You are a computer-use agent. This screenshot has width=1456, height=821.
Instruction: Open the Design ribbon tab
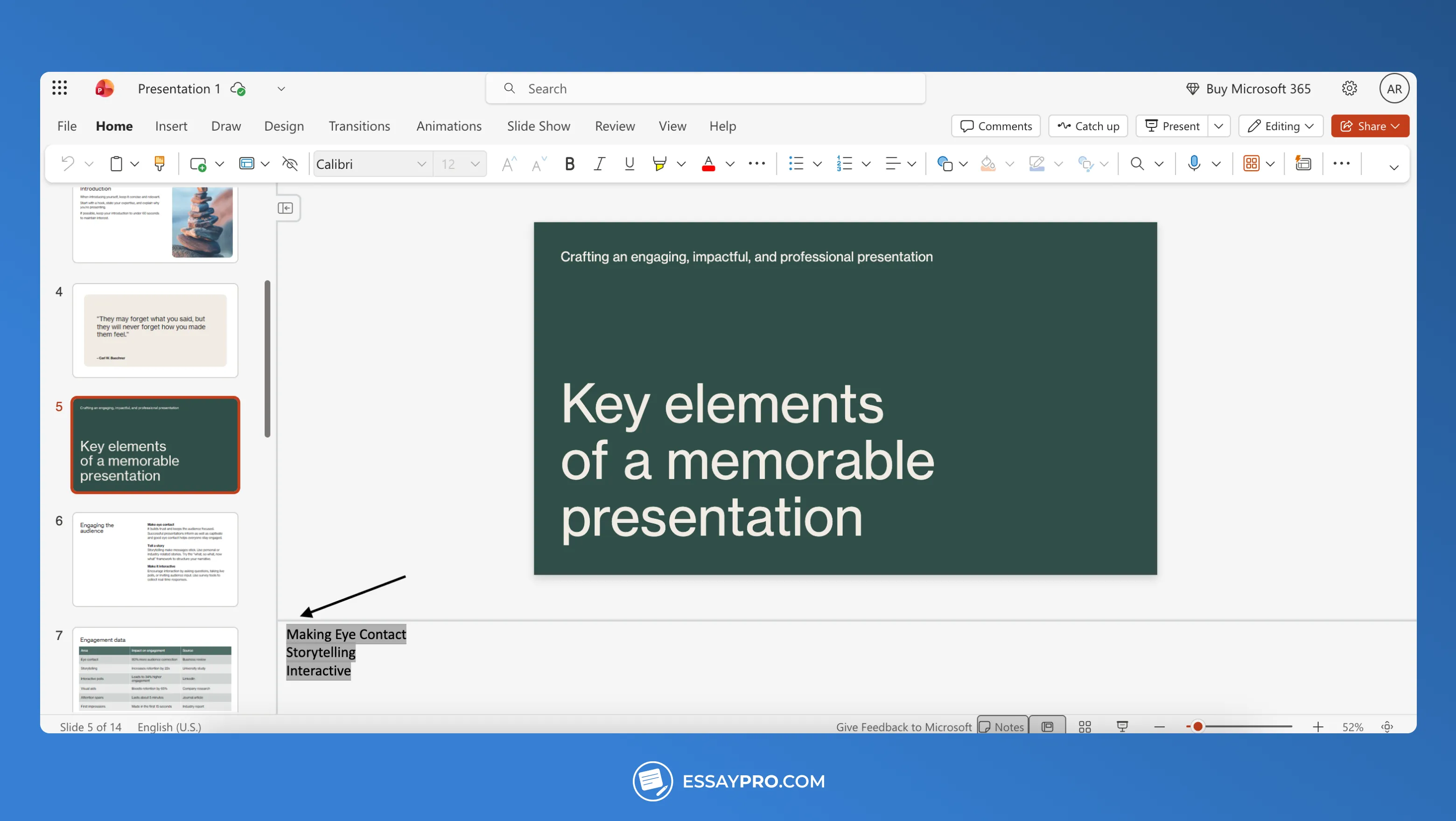pos(284,126)
